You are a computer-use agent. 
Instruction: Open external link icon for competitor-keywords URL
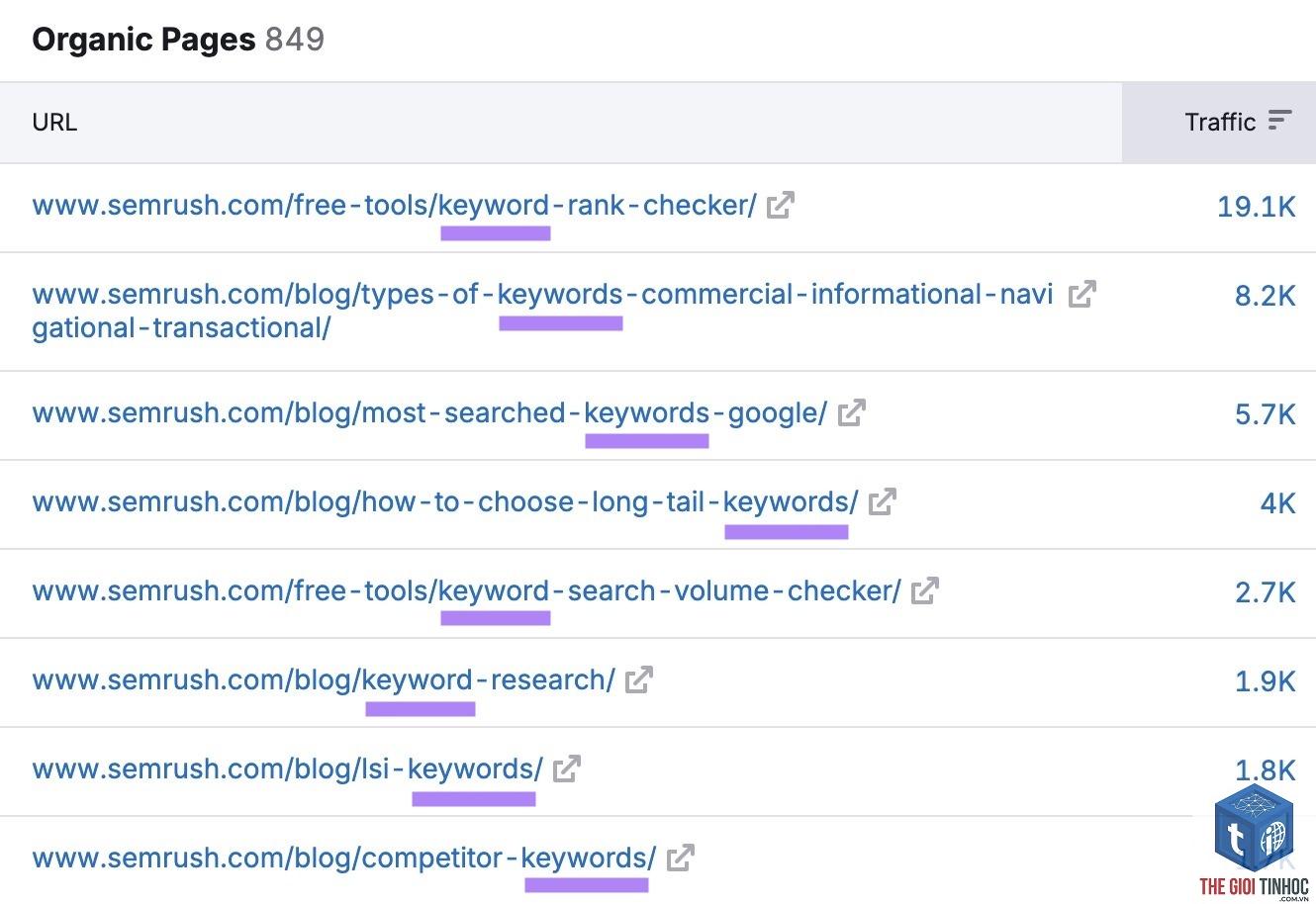click(x=681, y=858)
